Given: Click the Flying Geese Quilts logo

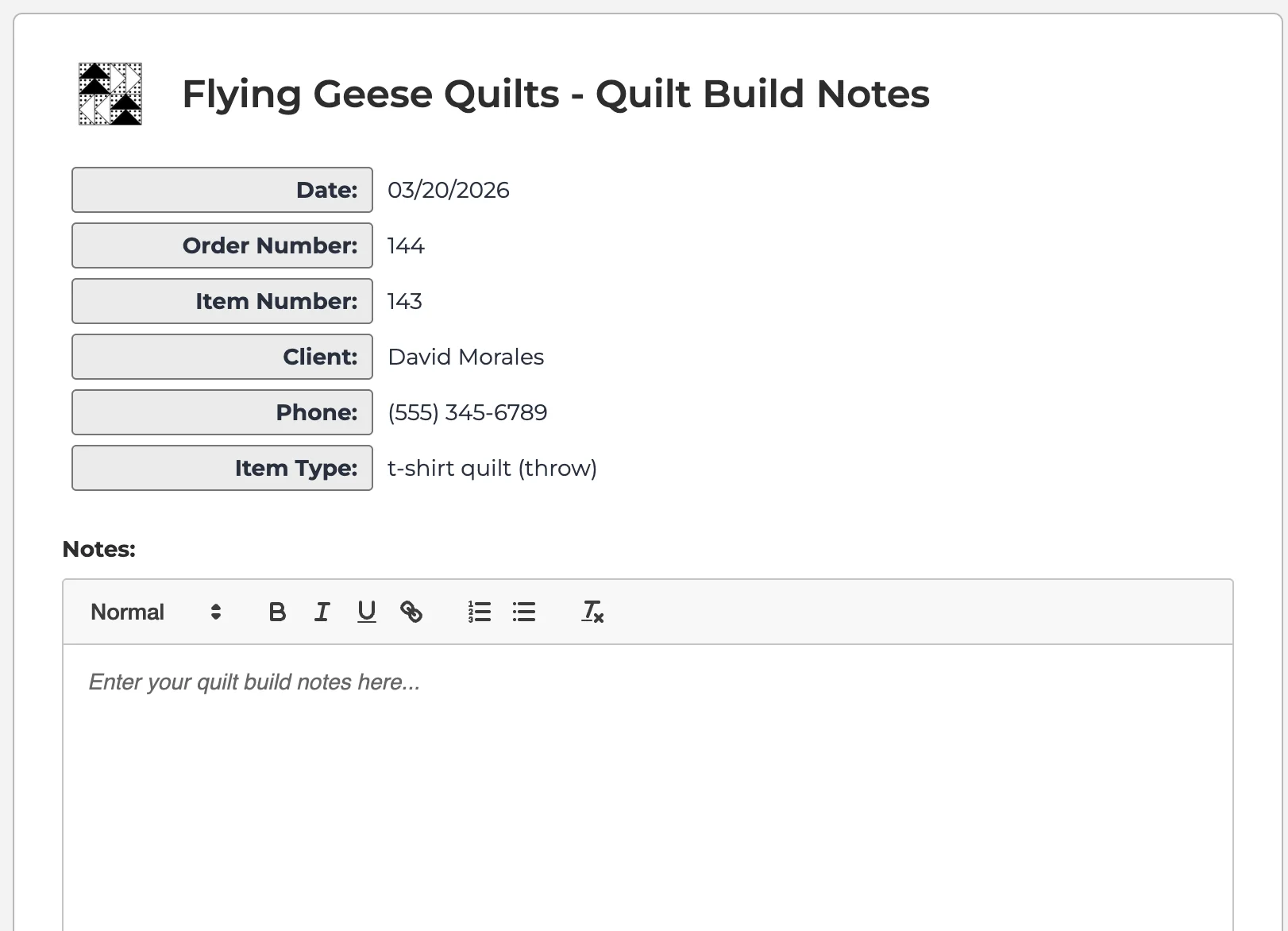Looking at the screenshot, I should (x=109, y=94).
